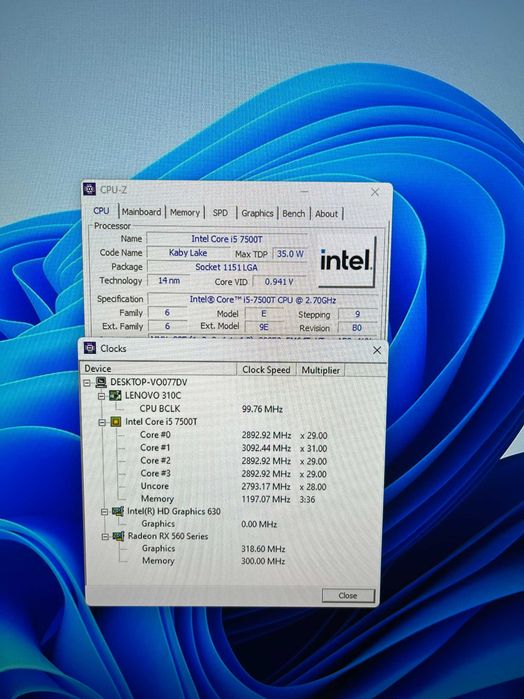This screenshot has height=699, width=524.
Task: Click the 35.0 W Max TDP field
Action: pos(290,254)
